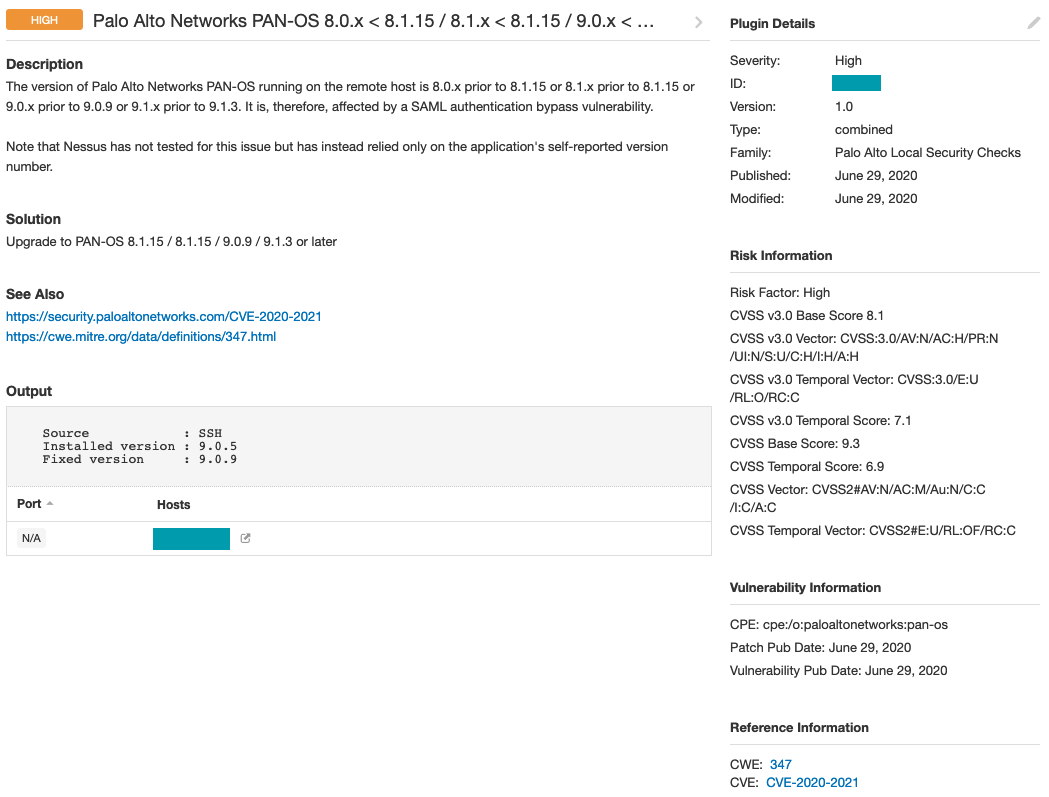Open the host external-link icon in the N/A row

click(246, 538)
